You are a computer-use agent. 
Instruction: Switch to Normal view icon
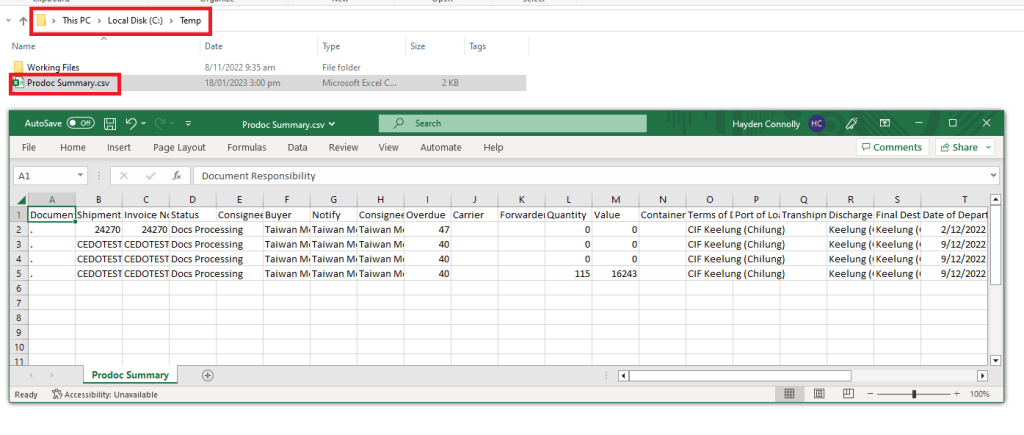[x=789, y=394]
